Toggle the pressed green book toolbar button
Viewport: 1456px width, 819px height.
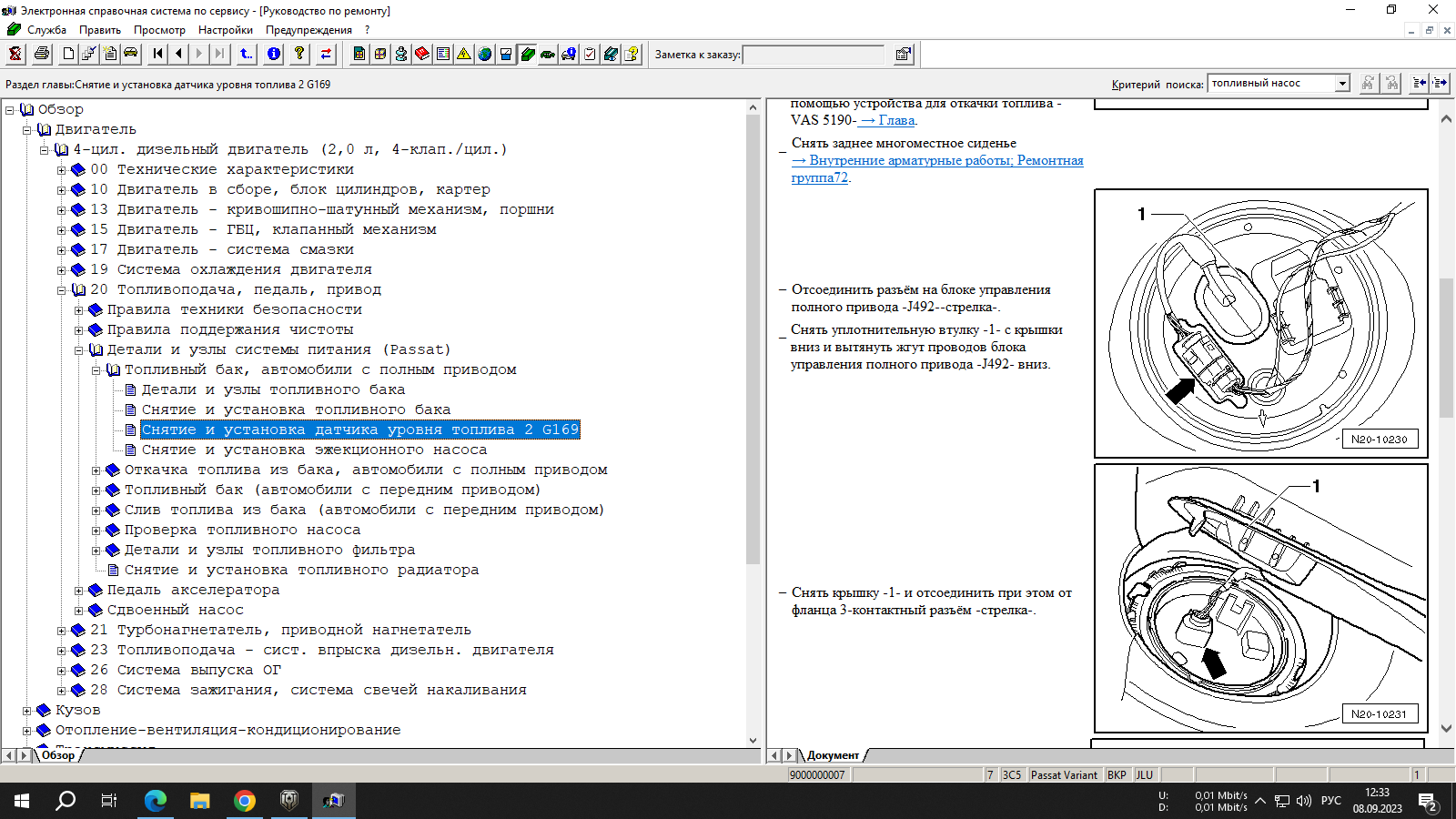click(527, 54)
